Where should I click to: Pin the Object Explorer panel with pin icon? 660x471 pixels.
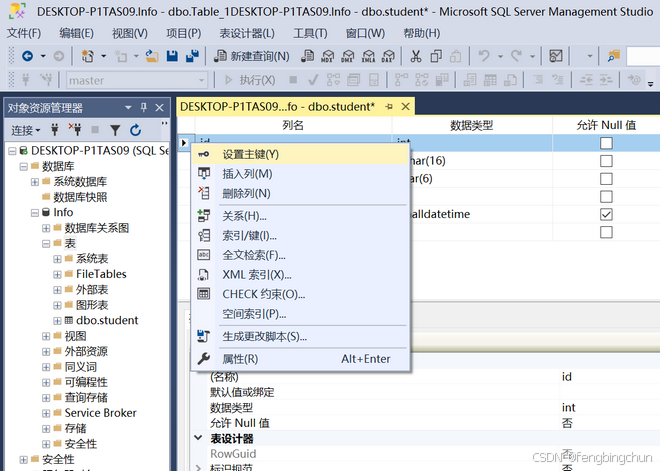(144, 108)
